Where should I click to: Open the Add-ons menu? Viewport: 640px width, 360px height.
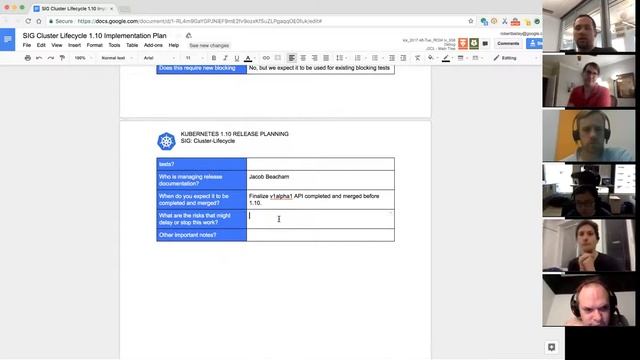point(153,45)
